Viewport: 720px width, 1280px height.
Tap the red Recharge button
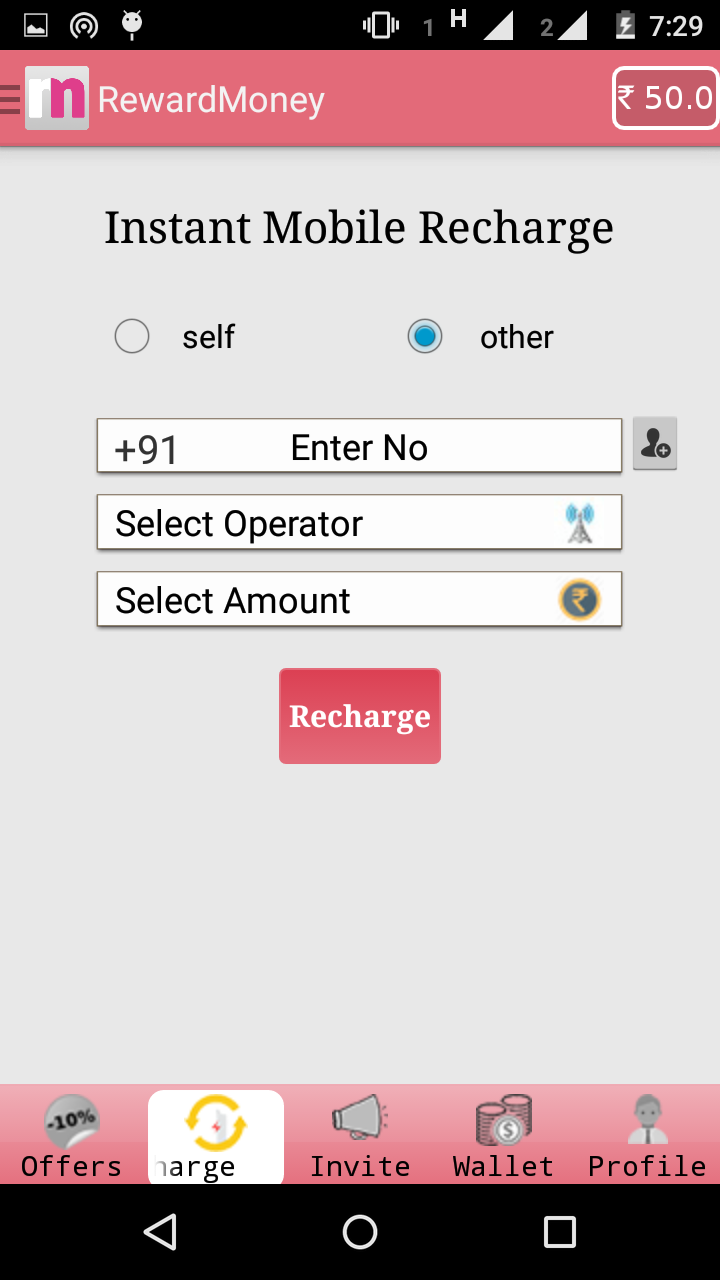coord(360,716)
